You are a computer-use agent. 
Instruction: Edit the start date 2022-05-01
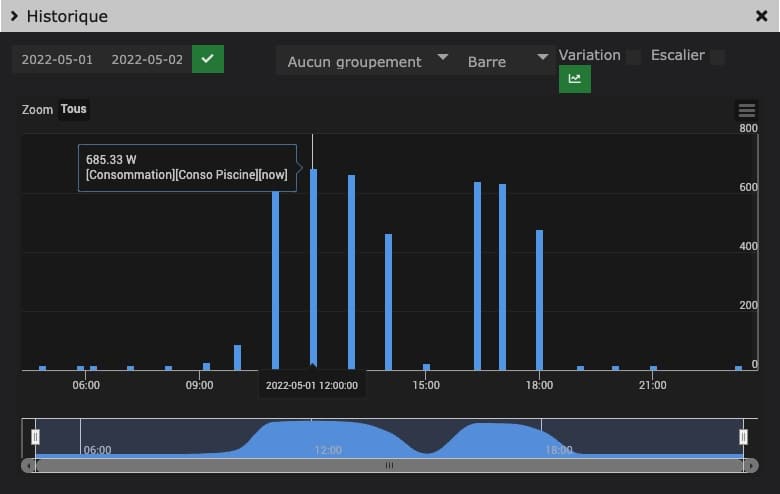tap(57, 60)
